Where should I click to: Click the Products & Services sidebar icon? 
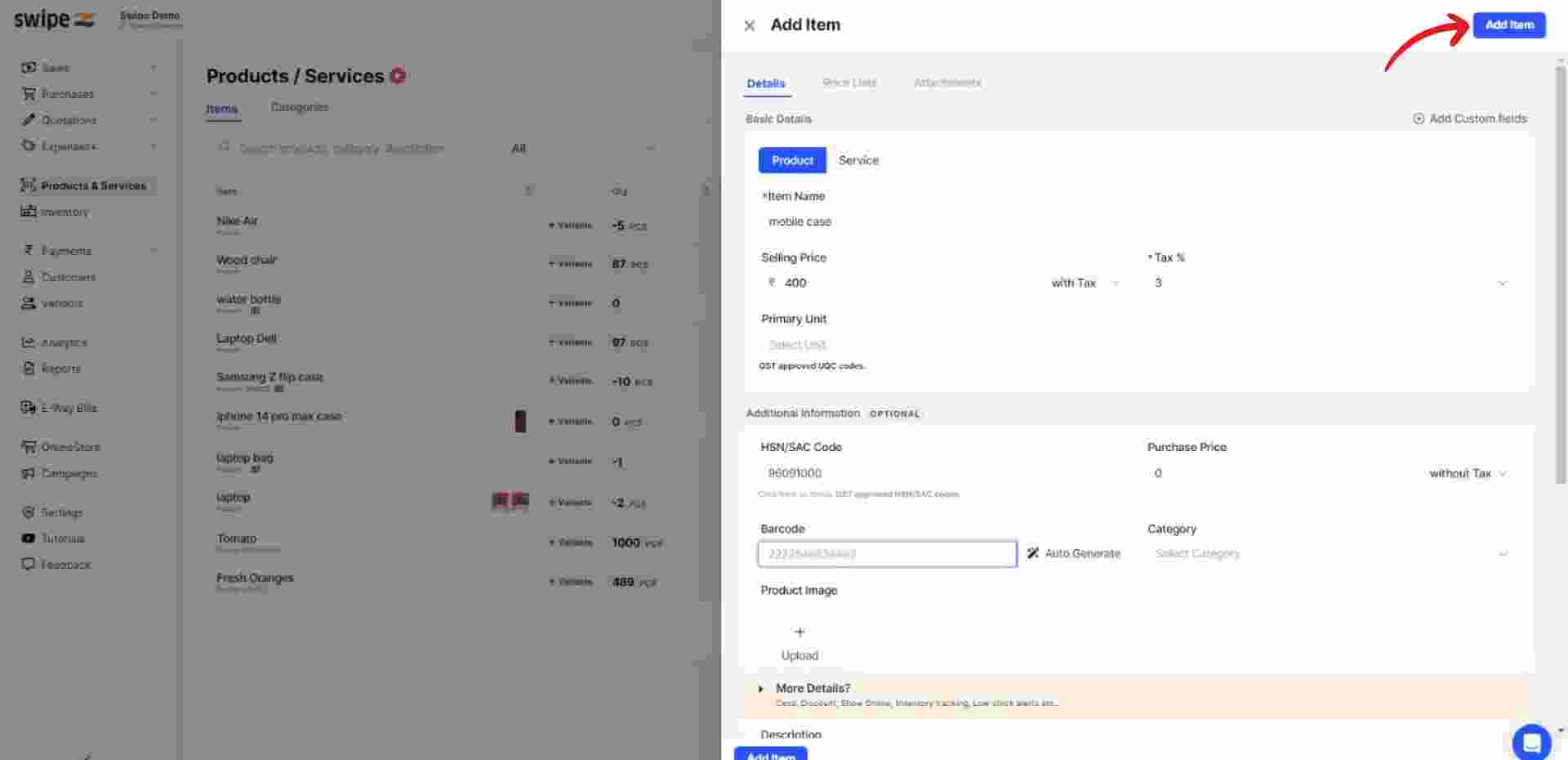[29, 186]
